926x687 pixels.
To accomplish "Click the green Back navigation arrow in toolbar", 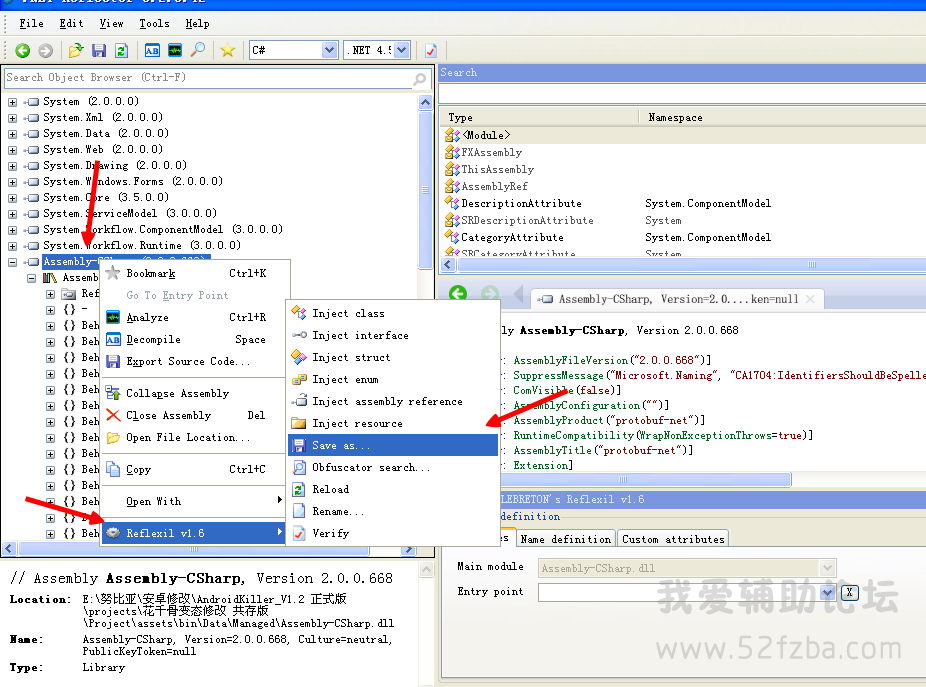I will point(22,50).
